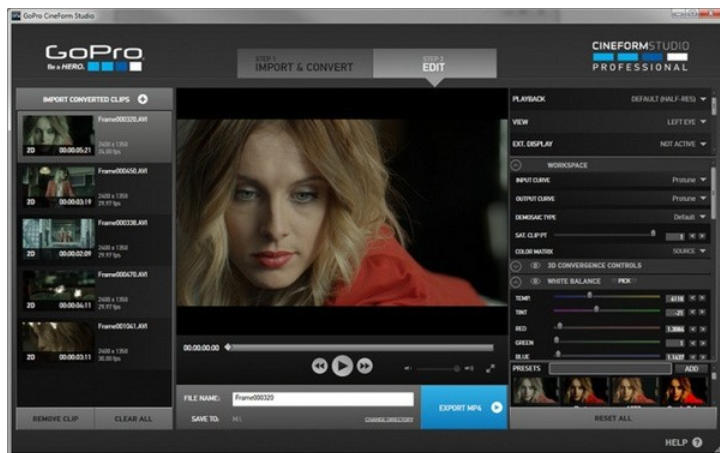Screen dimensions: 720x453
Task: Switch to Step 1 Import & Convert tab
Action: click(x=304, y=65)
